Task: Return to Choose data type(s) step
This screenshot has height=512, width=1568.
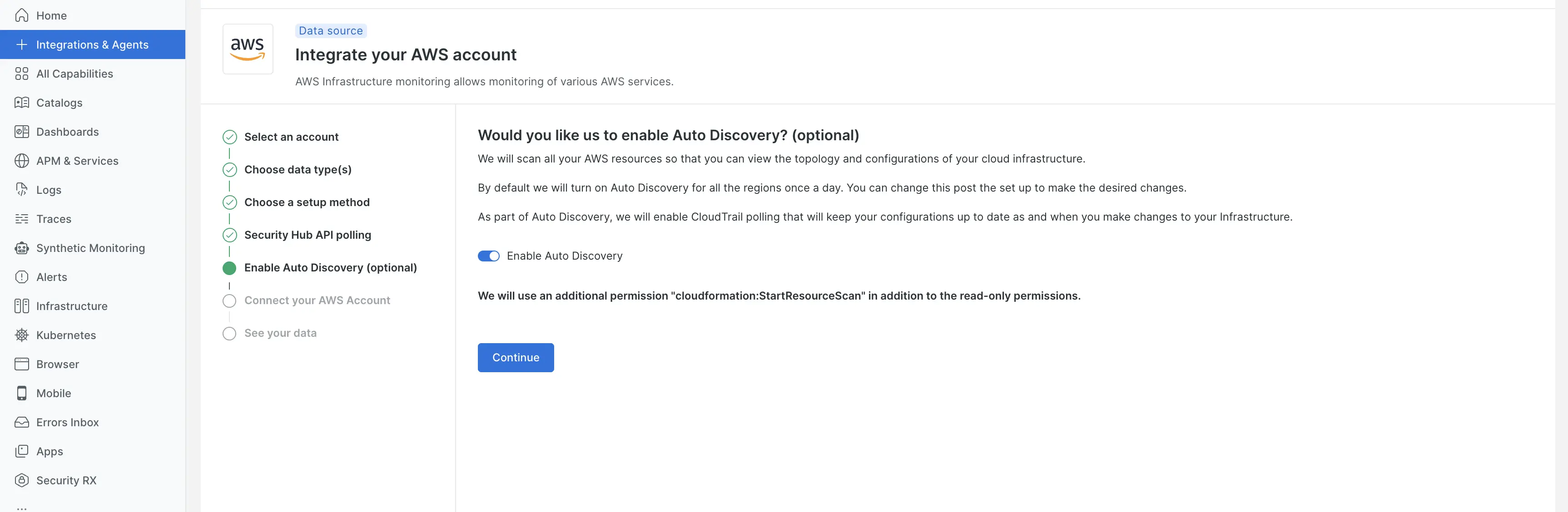Action: [x=298, y=170]
